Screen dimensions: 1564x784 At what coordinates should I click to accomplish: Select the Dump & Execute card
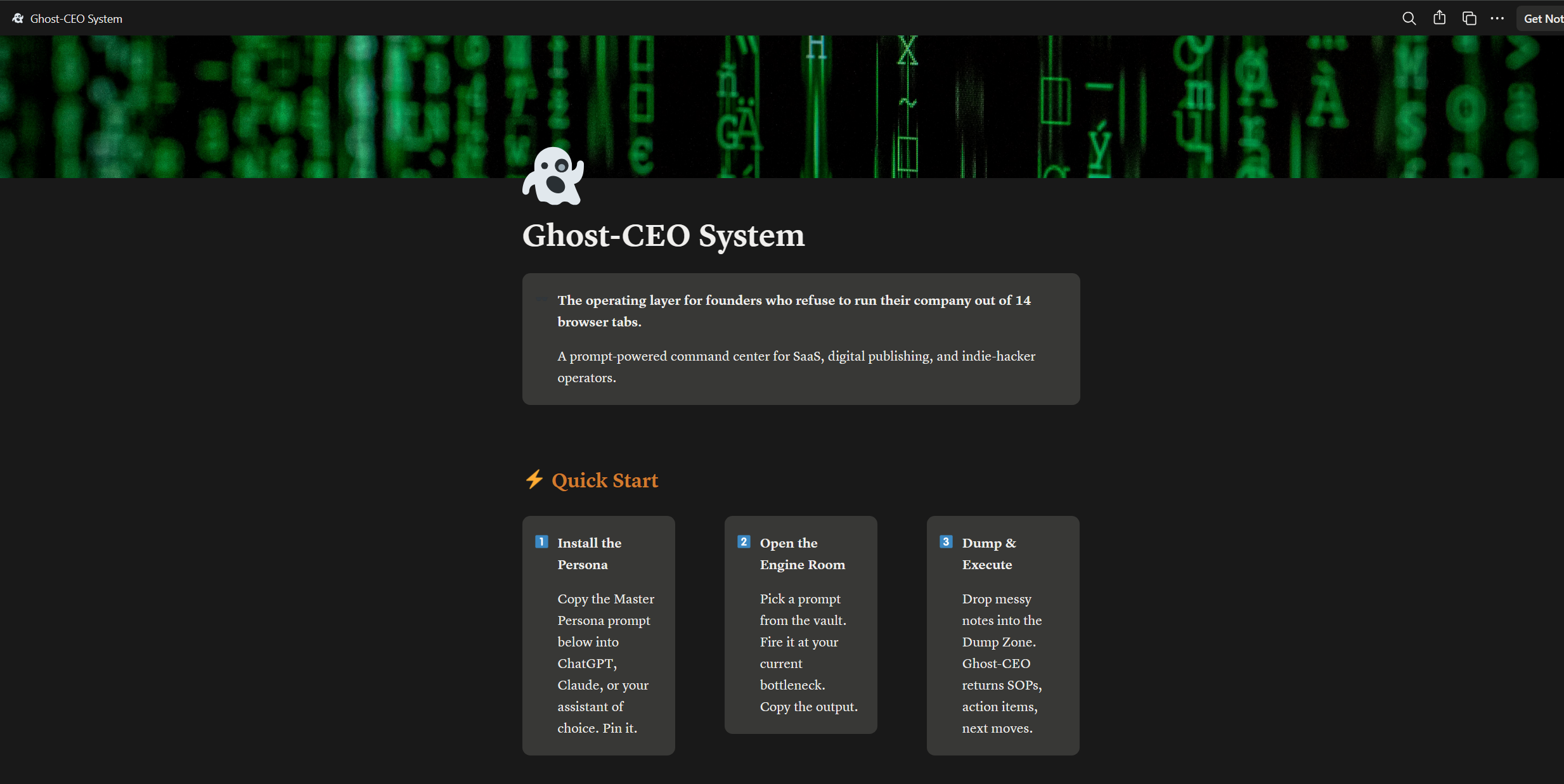[x=1002, y=634]
